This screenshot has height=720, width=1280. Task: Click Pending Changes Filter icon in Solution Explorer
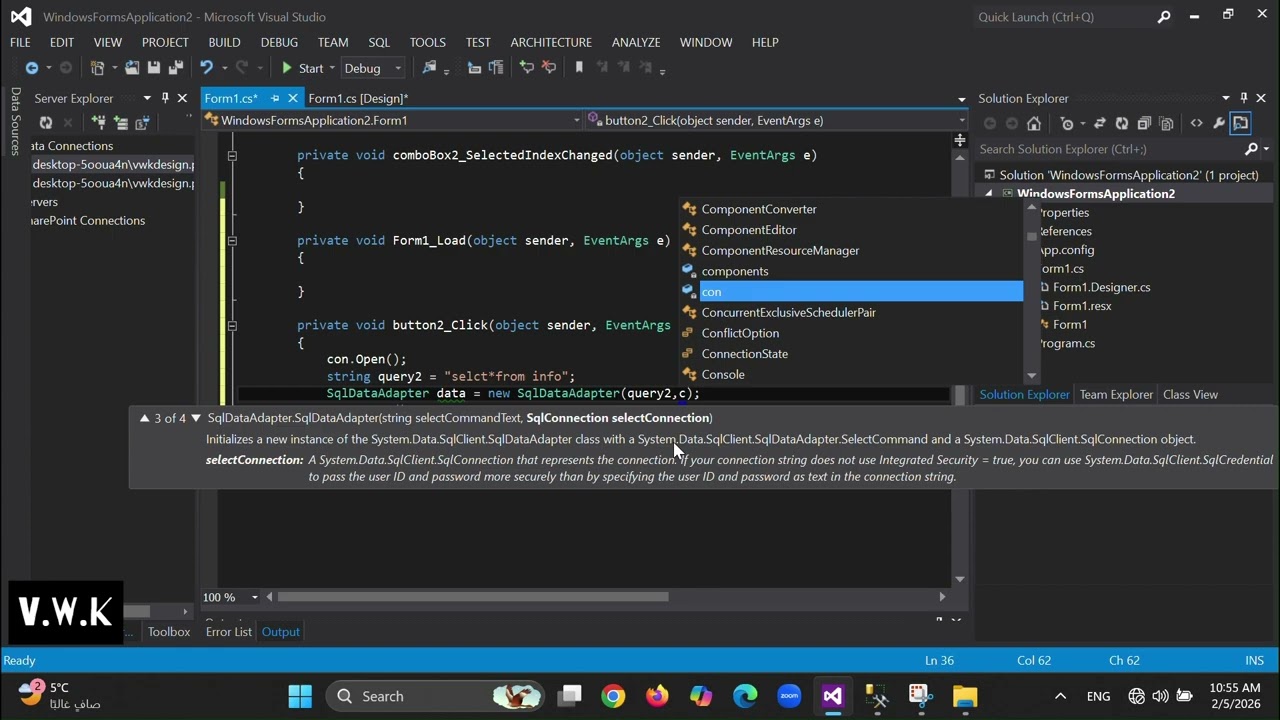tap(1067, 123)
